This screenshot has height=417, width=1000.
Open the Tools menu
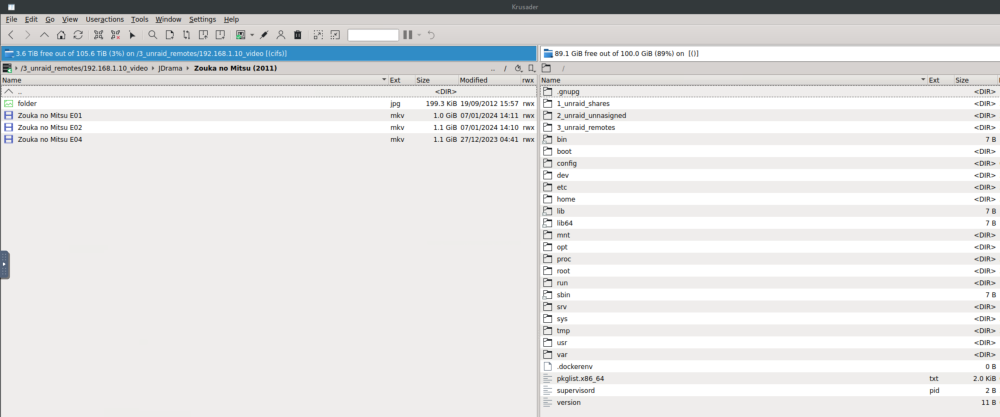(140, 20)
